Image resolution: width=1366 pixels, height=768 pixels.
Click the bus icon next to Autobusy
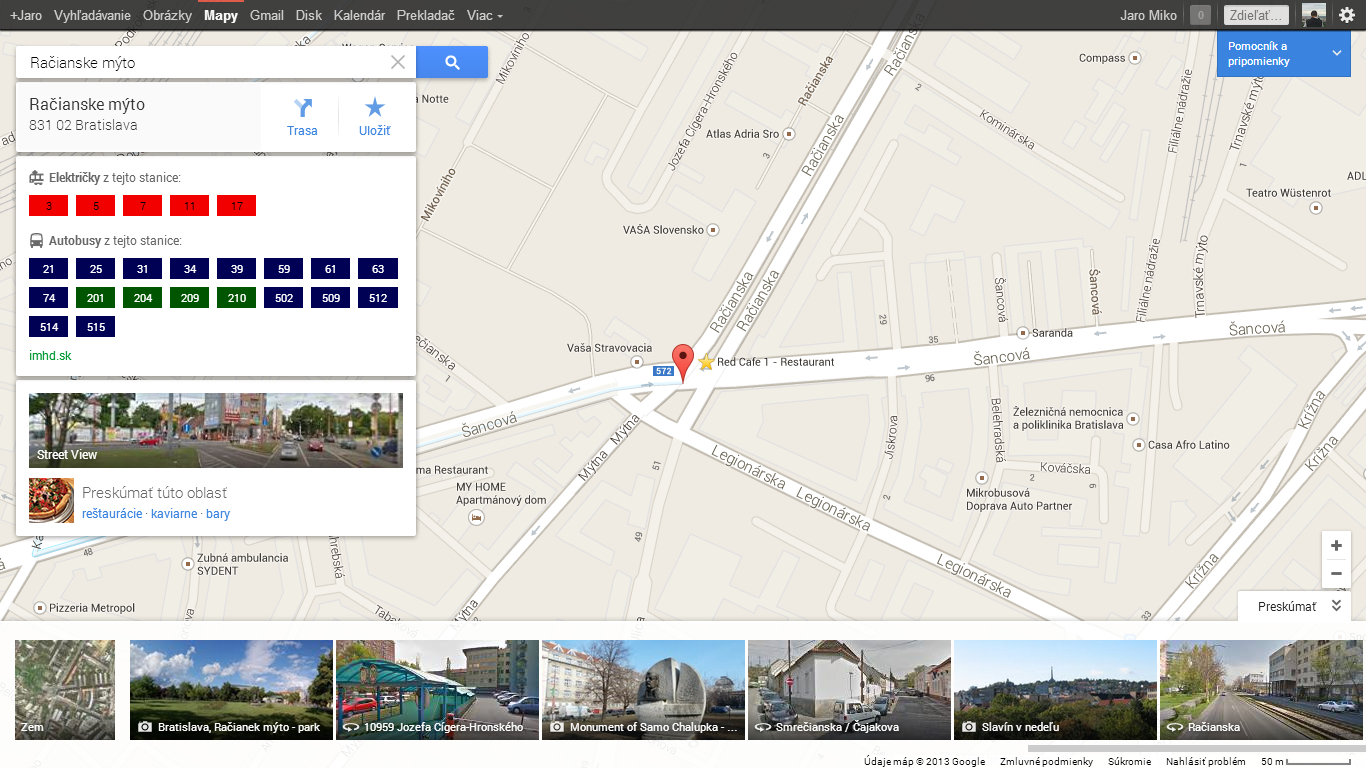tap(37, 241)
